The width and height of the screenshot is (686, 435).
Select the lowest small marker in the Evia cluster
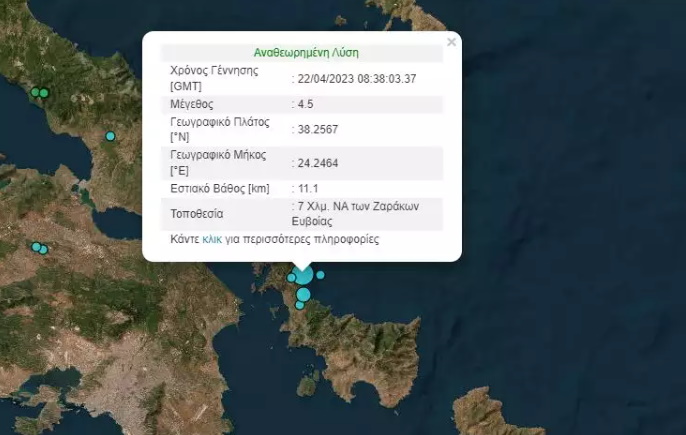point(300,306)
